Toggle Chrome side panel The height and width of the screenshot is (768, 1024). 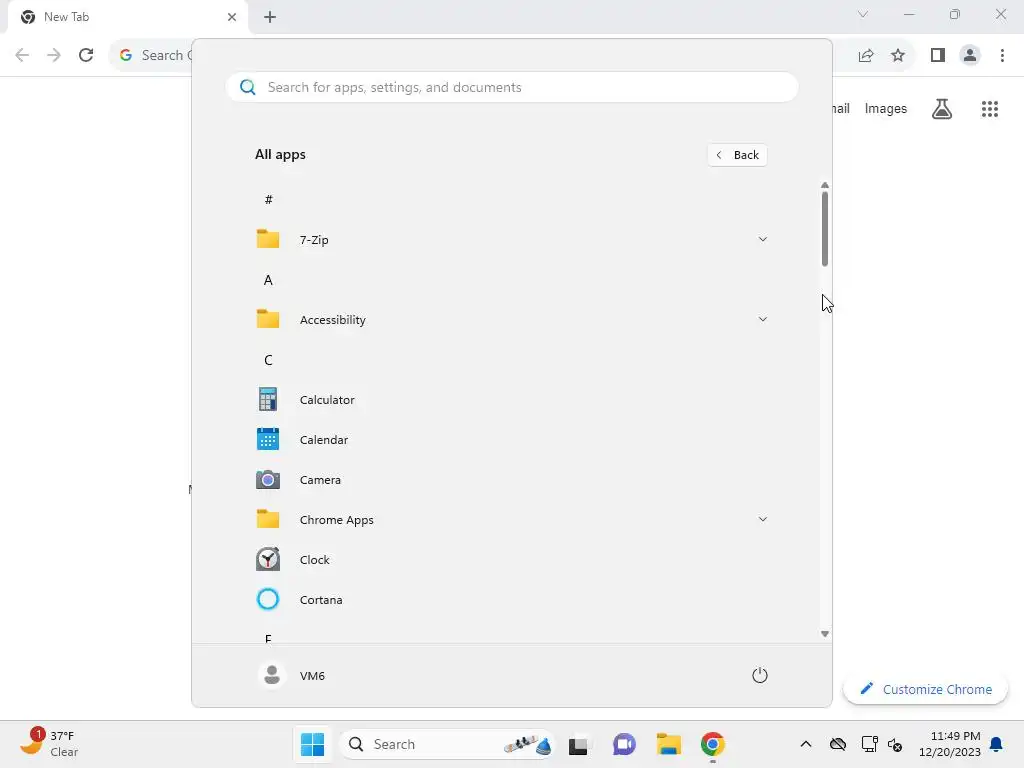tap(938, 56)
